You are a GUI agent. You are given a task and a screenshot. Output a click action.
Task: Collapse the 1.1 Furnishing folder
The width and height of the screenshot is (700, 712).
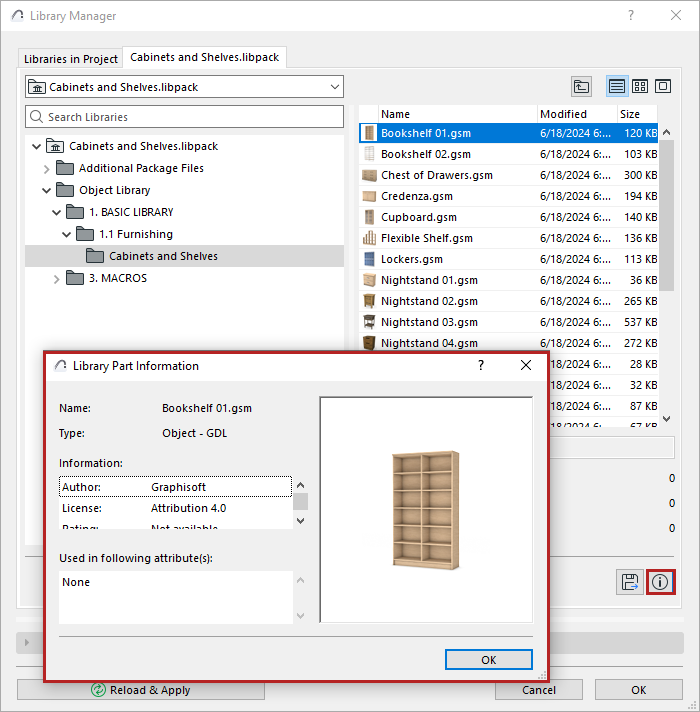pos(66,234)
